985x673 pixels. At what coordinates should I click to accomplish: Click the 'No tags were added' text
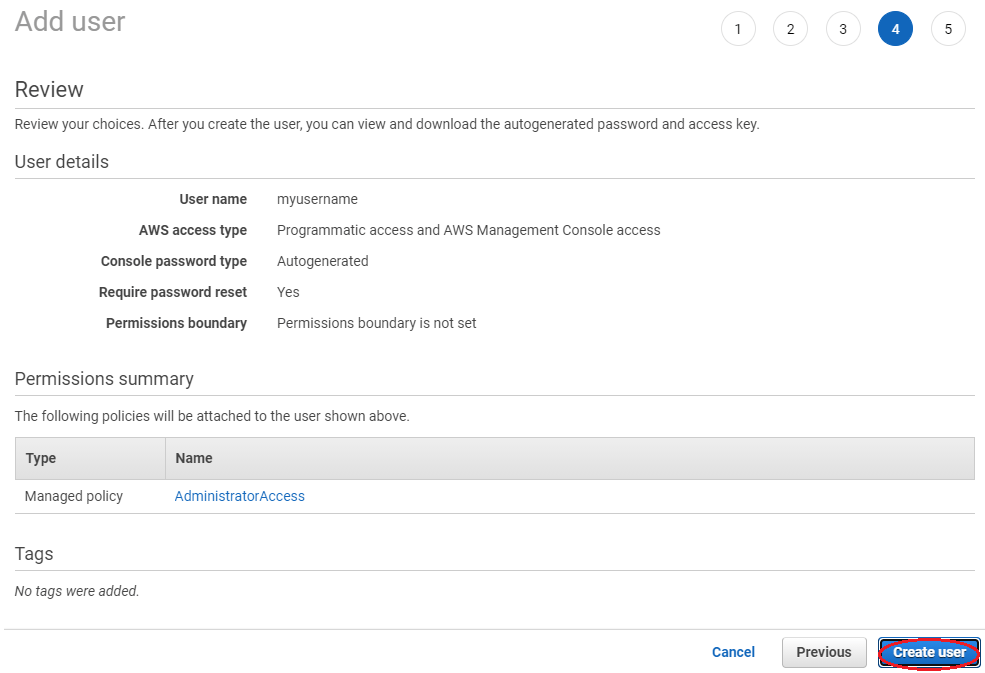[77, 591]
